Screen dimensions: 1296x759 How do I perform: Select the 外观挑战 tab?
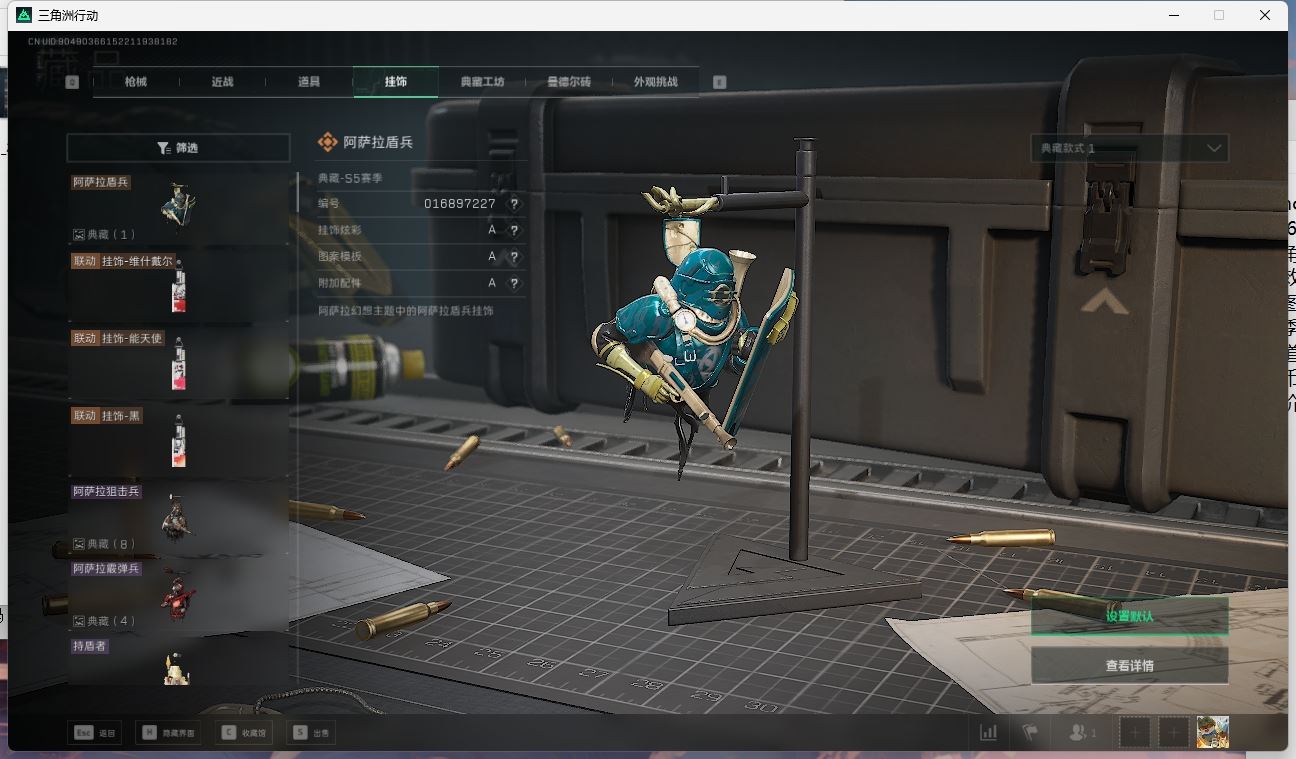655,82
